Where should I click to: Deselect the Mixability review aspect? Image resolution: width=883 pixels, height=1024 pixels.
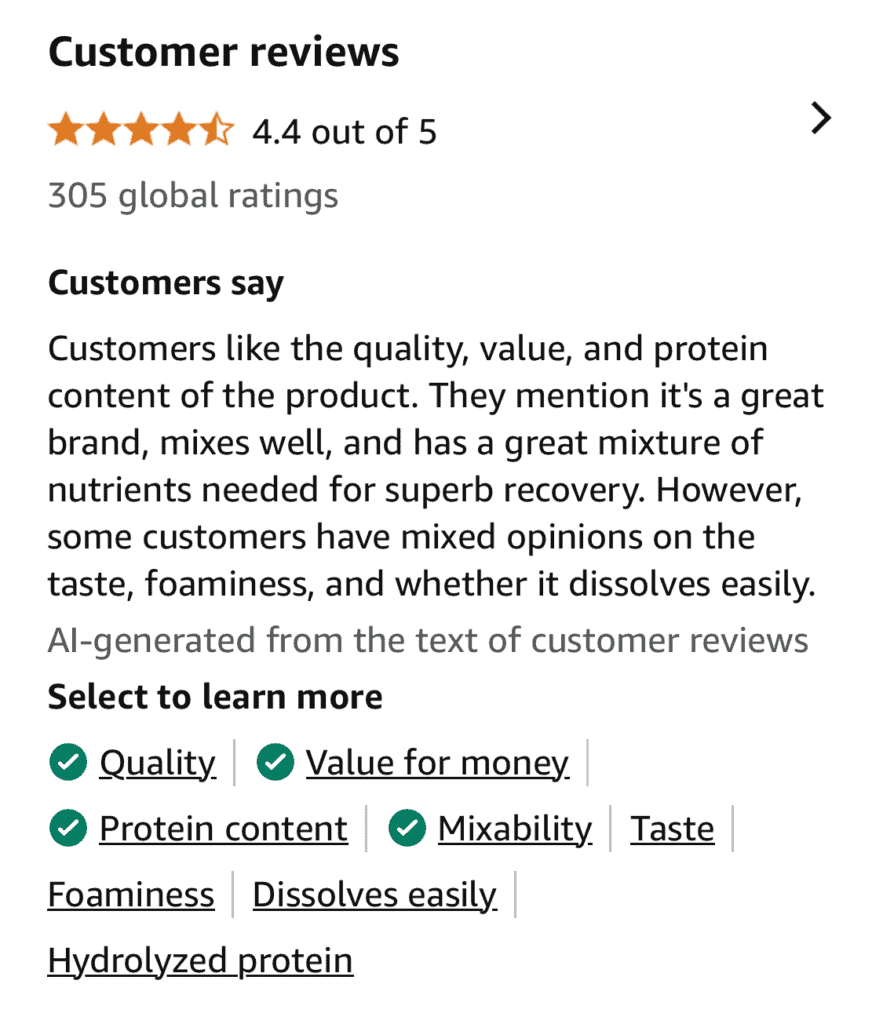pyautogui.click(x=514, y=828)
